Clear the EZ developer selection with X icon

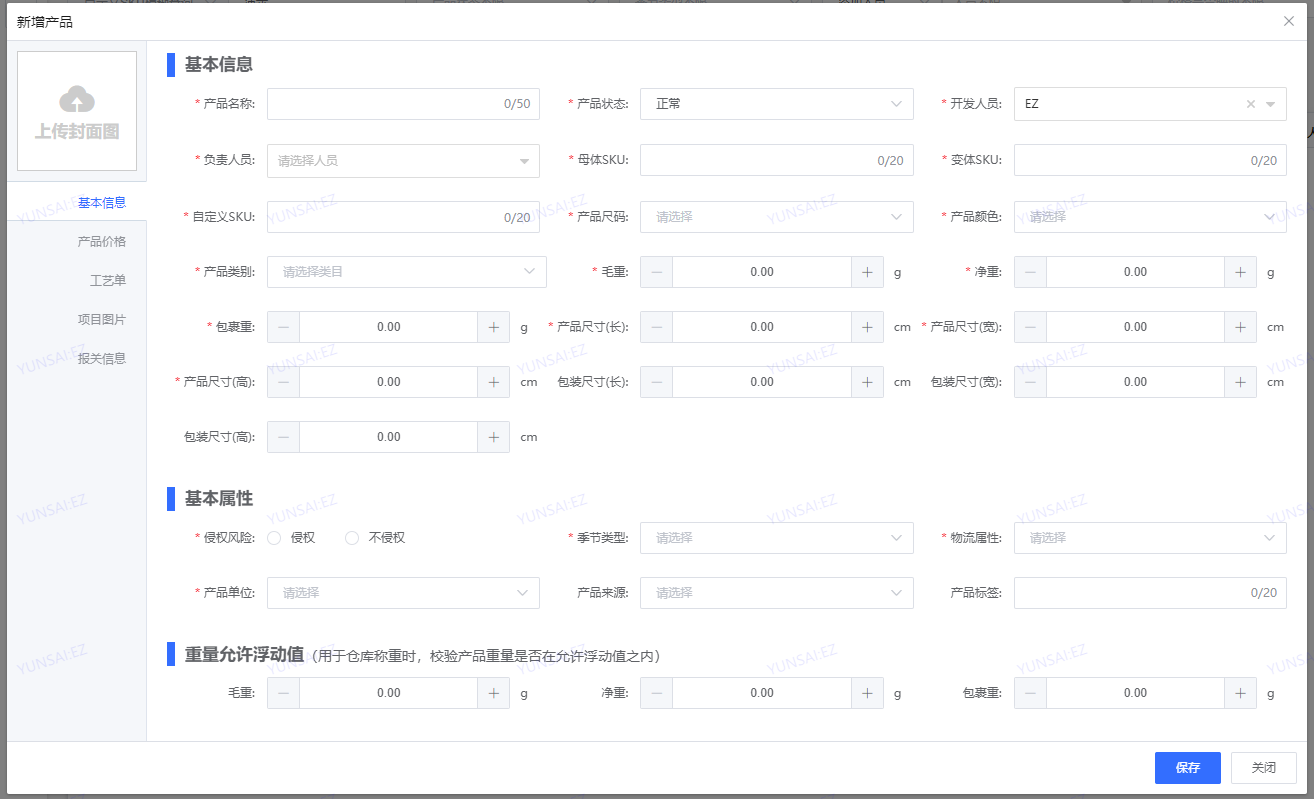[1250, 104]
